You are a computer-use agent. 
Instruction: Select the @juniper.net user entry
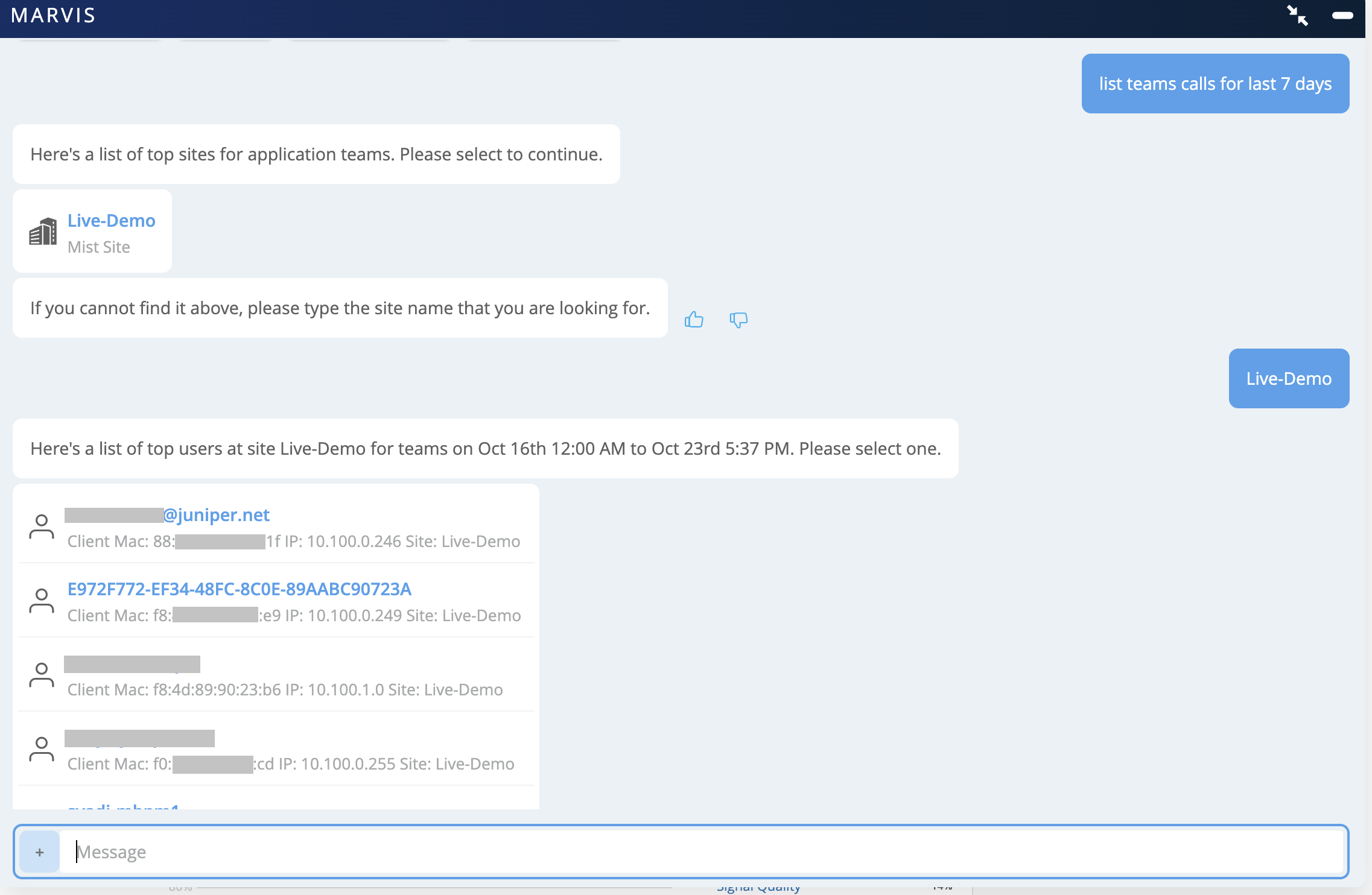coord(216,515)
